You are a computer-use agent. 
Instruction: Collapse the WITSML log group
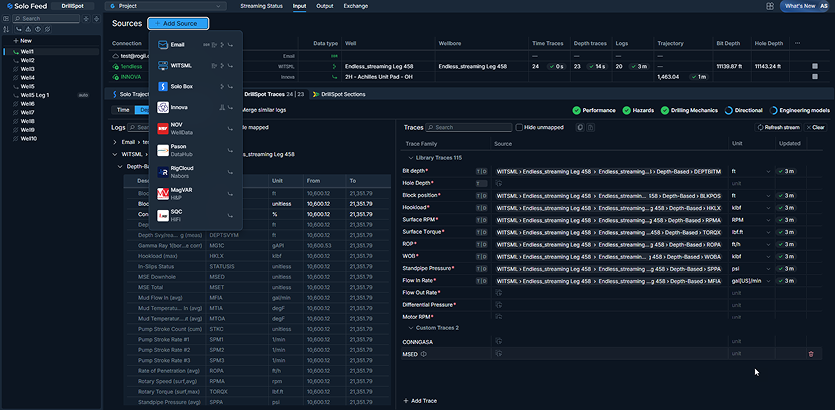(x=115, y=154)
